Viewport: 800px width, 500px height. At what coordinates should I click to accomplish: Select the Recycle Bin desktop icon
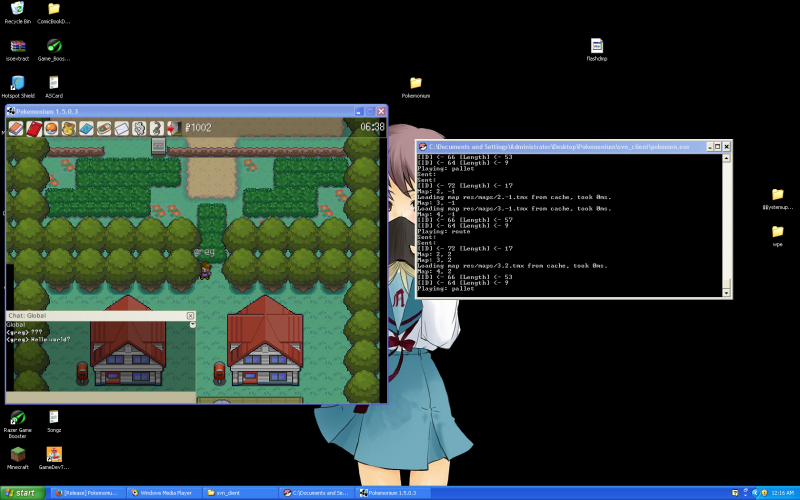pyautogui.click(x=17, y=9)
